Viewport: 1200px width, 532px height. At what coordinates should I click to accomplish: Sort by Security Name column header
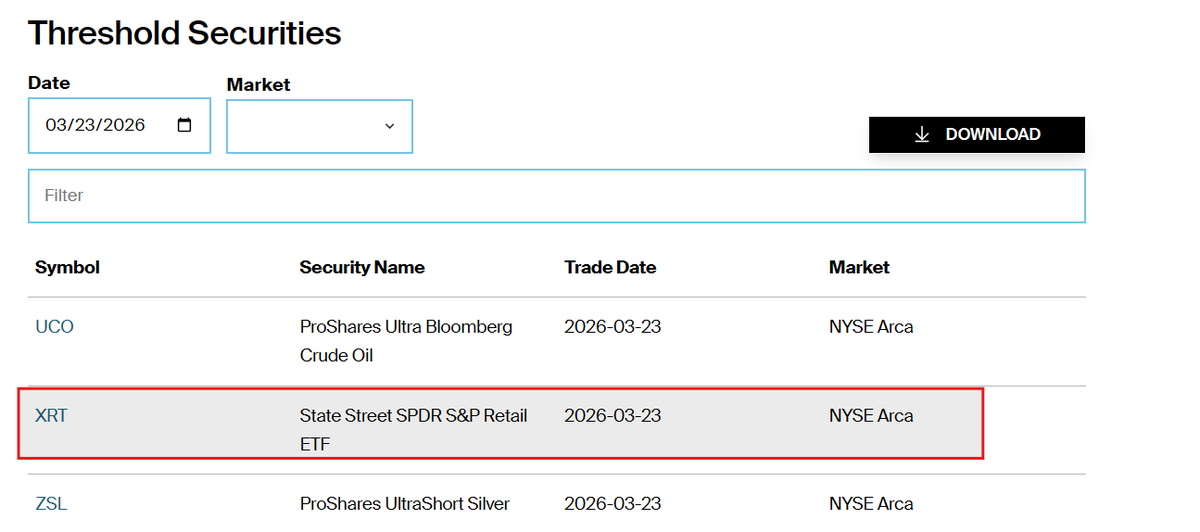pyautogui.click(x=362, y=267)
